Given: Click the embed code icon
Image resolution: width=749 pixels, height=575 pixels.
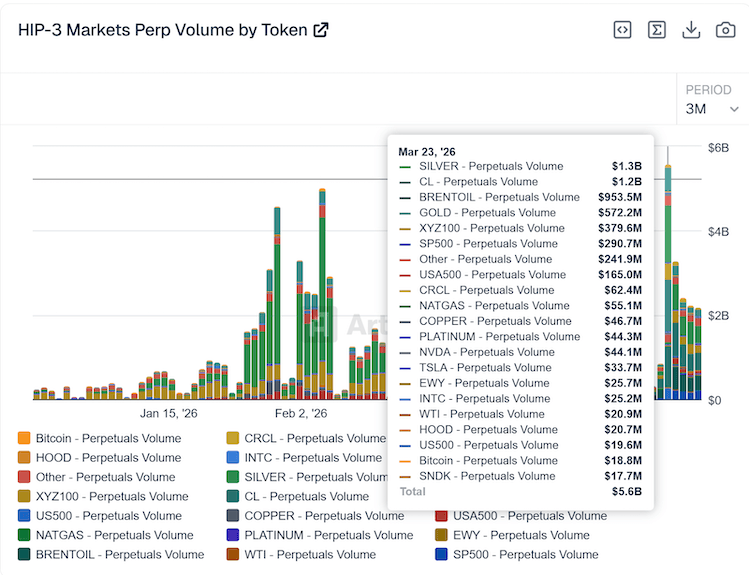Looking at the screenshot, I should pyautogui.click(x=623, y=30).
